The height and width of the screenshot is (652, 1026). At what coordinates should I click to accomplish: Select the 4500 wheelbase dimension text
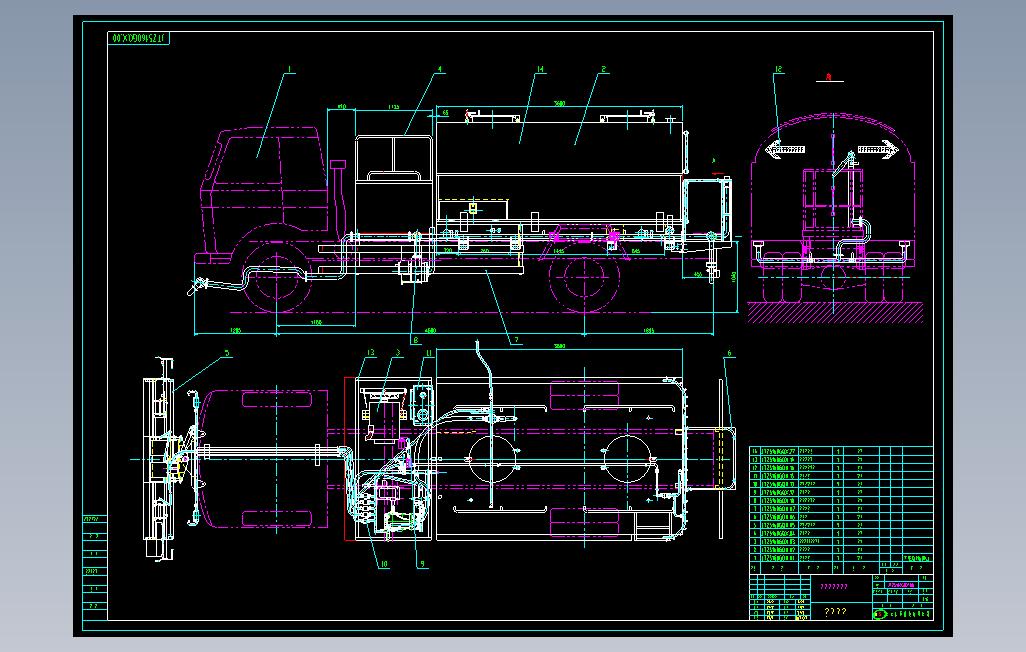tap(430, 331)
